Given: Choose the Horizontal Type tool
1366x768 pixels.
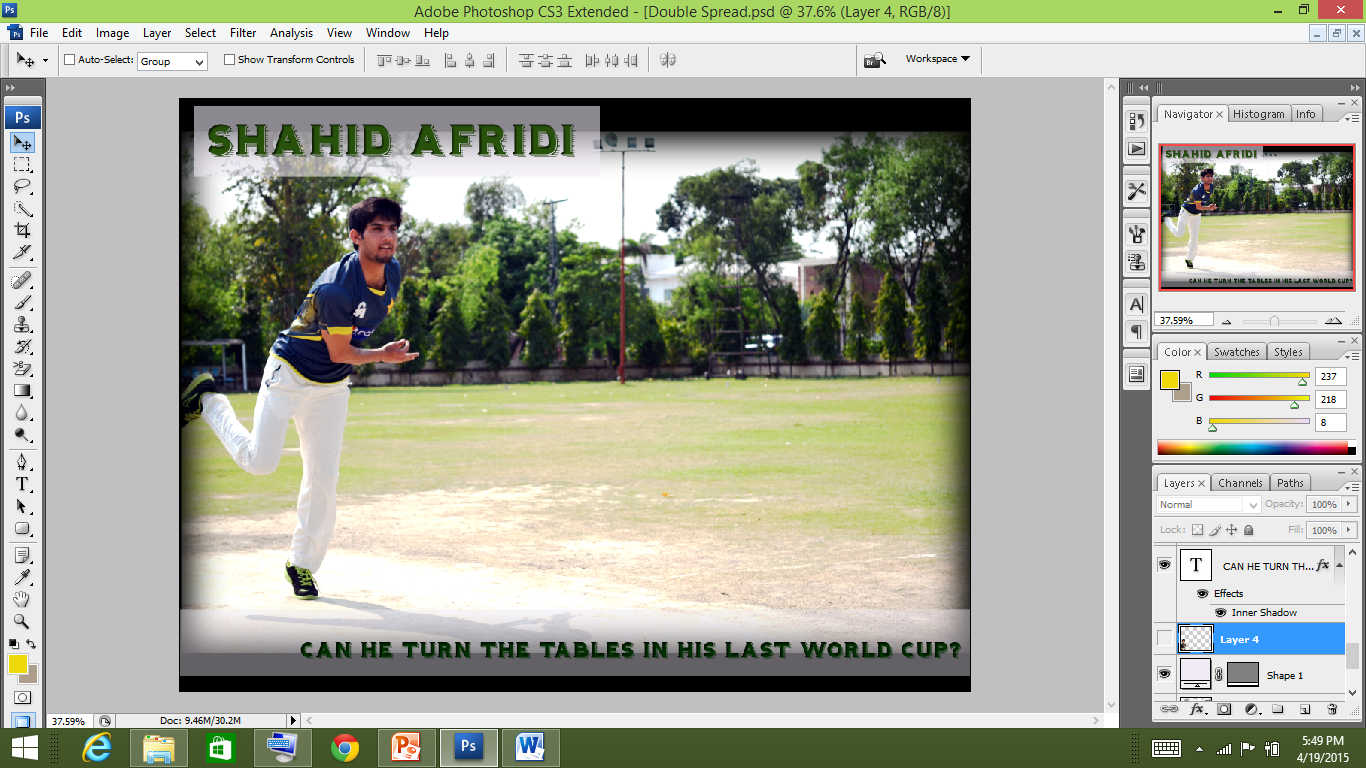Looking at the screenshot, I should click(x=22, y=484).
